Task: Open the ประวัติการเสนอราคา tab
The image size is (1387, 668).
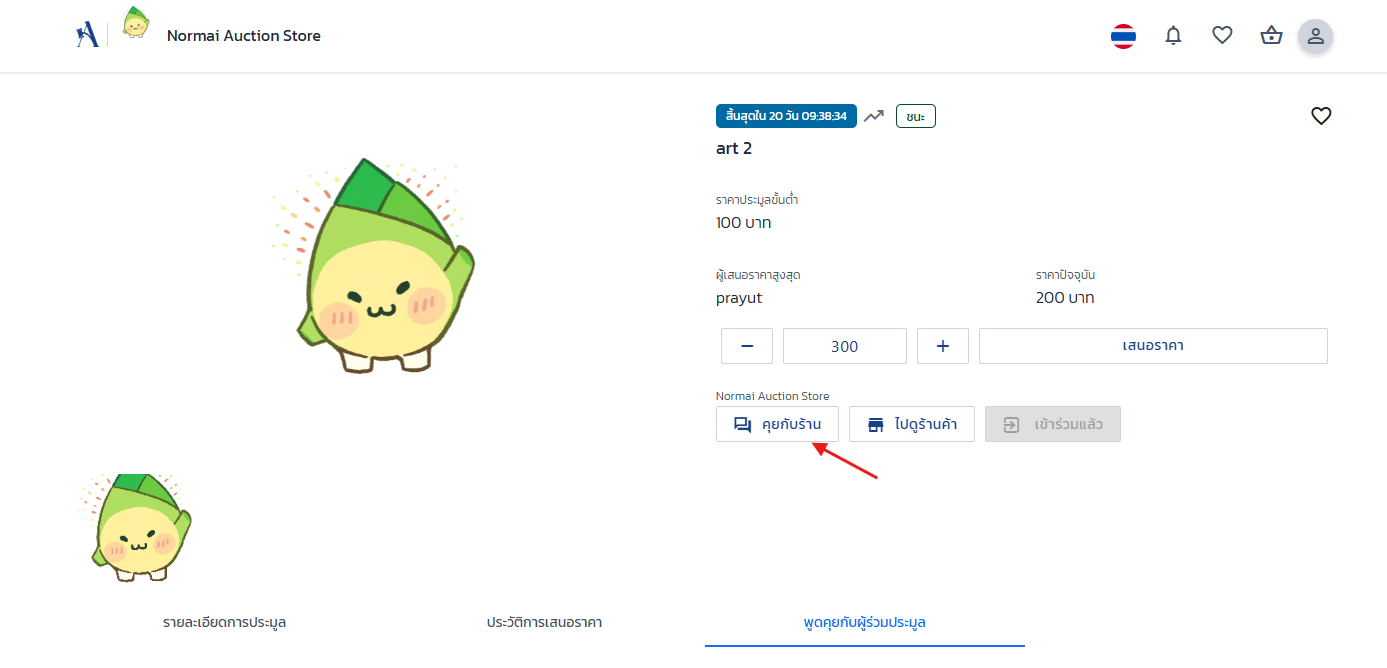Action: (x=543, y=622)
